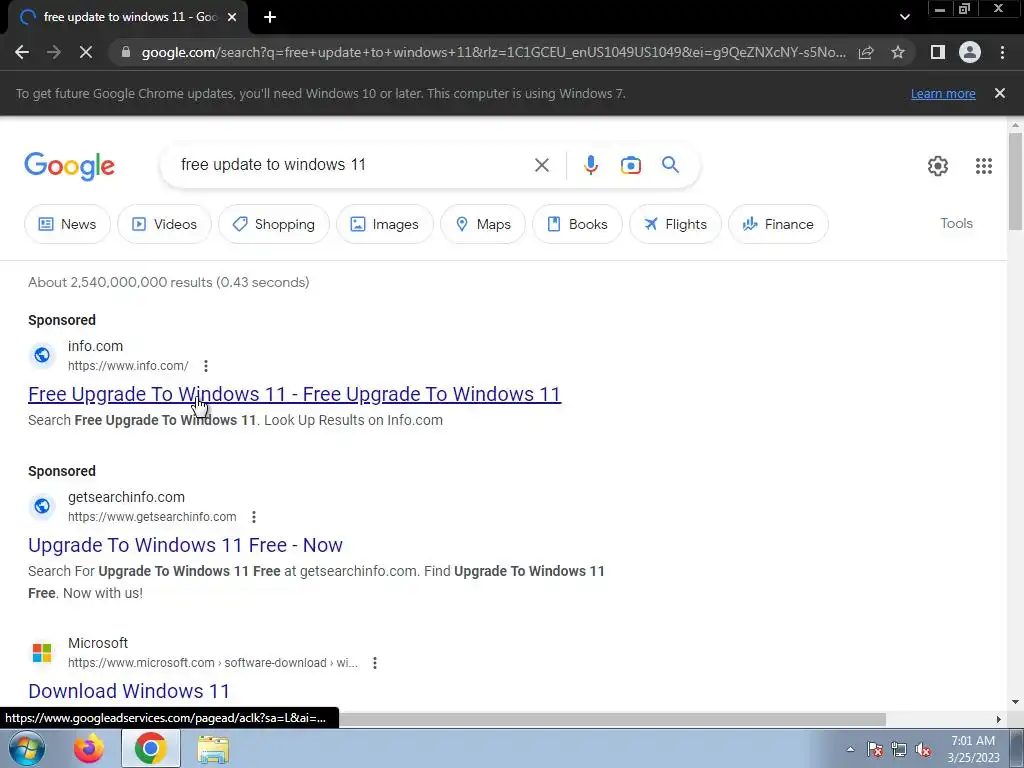Click the horizontal scrollbar right arrow
This screenshot has height=768, width=1024.
[999, 719]
